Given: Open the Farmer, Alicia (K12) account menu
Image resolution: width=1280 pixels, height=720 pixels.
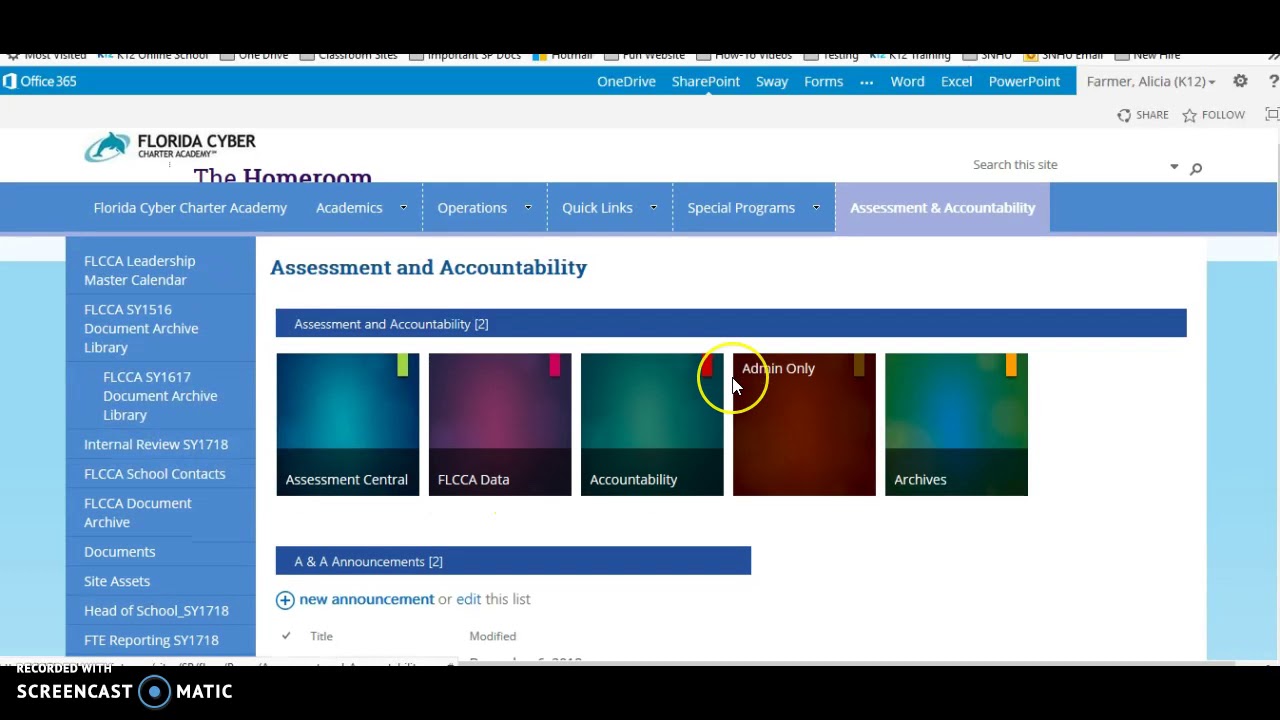Looking at the screenshot, I should tap(1150, 81).
